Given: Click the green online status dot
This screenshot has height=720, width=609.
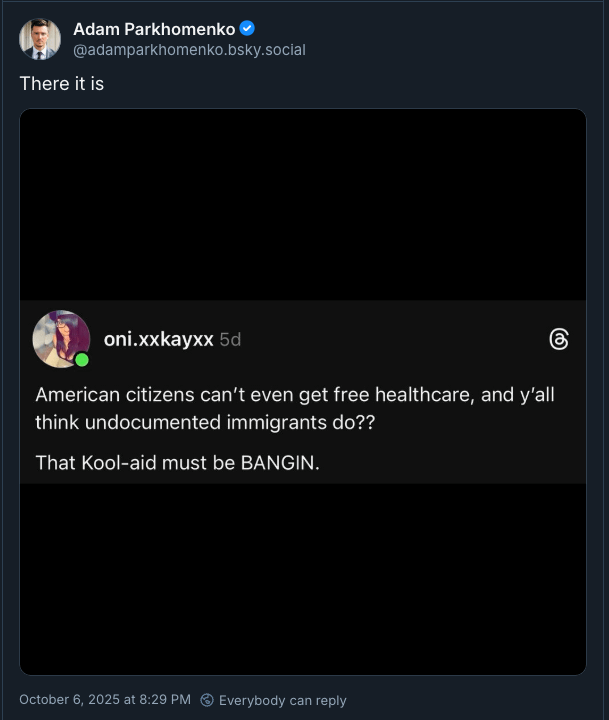Looking at the screenshot, I should tap(82, 360).
